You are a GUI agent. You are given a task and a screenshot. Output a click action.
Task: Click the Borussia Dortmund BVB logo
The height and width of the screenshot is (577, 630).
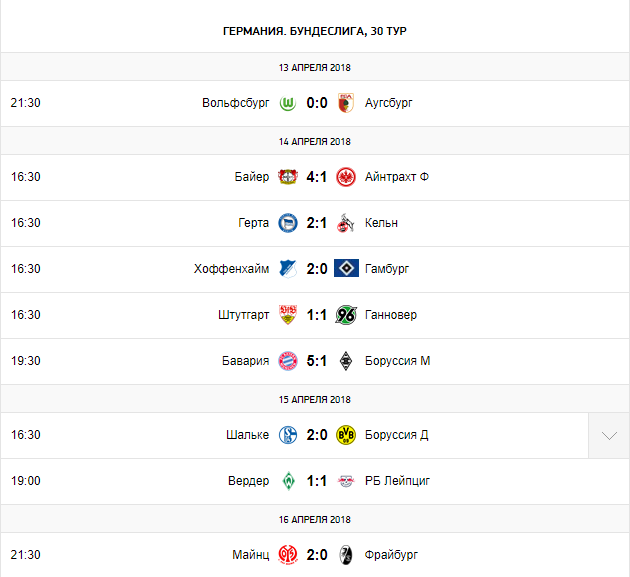pyautogui.click(x=346, y=435)
